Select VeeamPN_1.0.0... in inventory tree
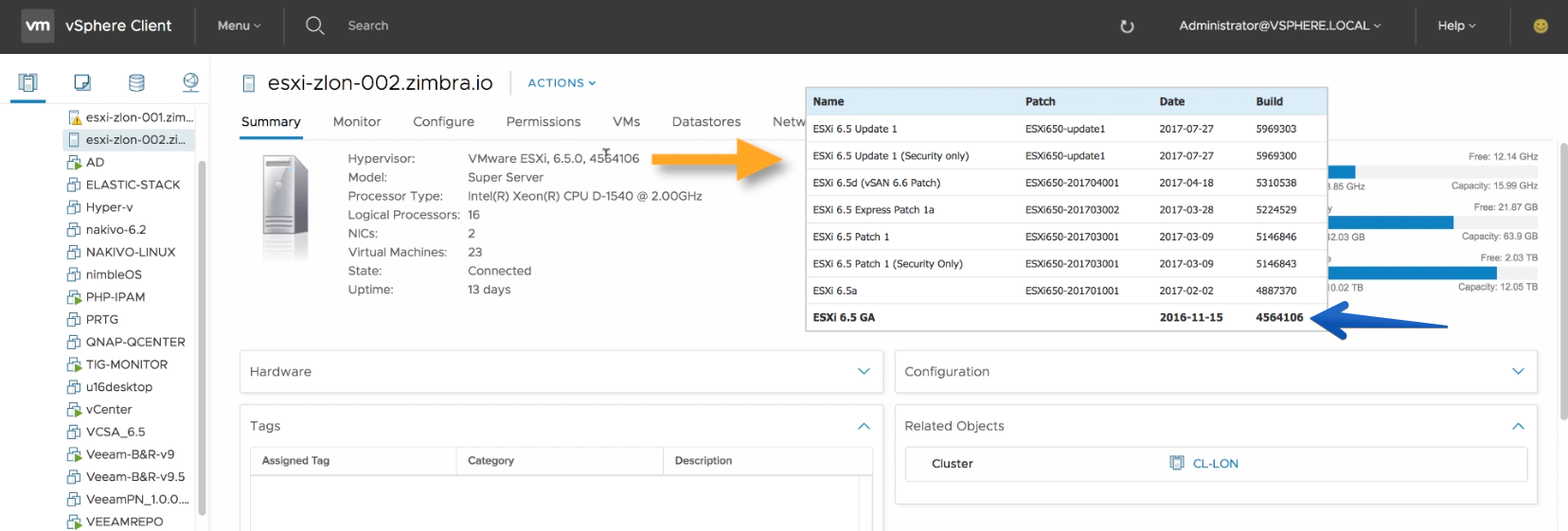The width and height of the screenshot is (1568, 531). click(x=137, y=499)
